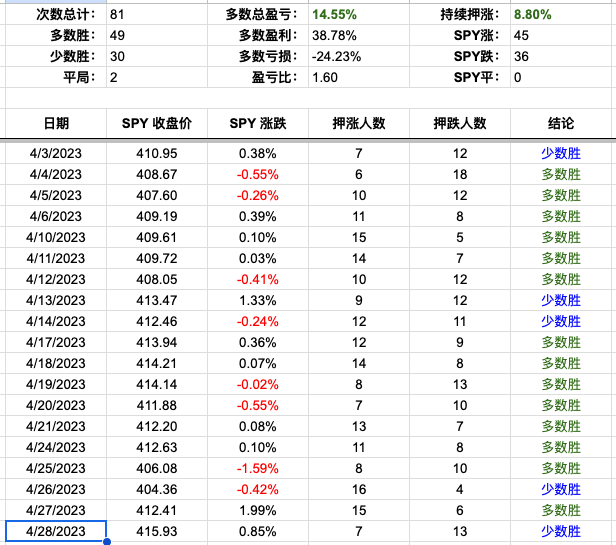The width and height of the screenshot is (616, 545).
Task: Click the 少数胜 result on 4/28/2023 row
Action: [x=561, y=532]
